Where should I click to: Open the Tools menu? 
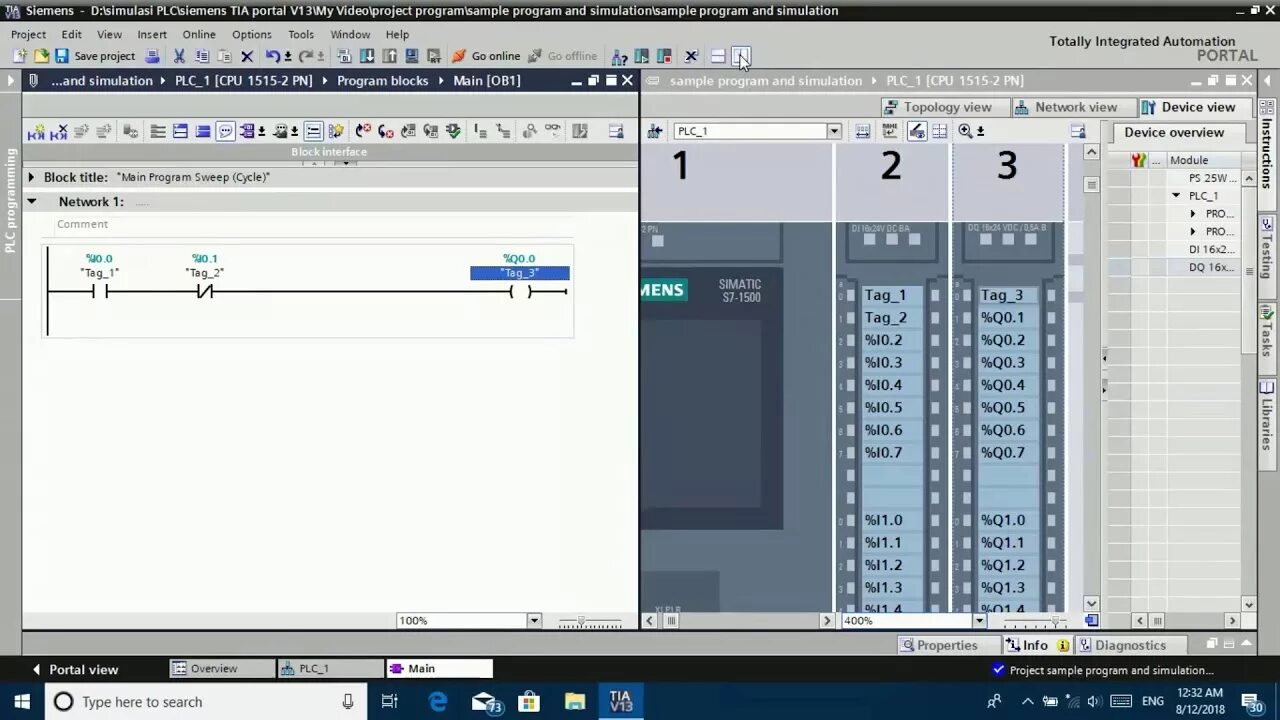click(301, 34)
